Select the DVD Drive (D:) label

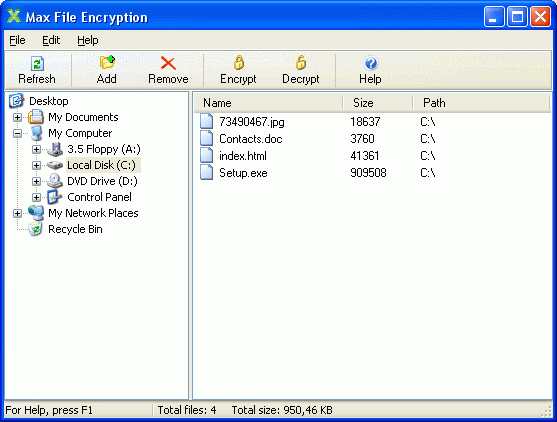[102, 181]
